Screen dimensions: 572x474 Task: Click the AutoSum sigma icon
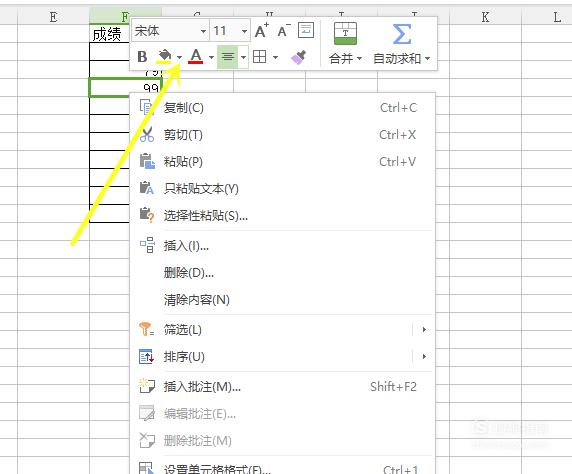[x=401, y=34]
